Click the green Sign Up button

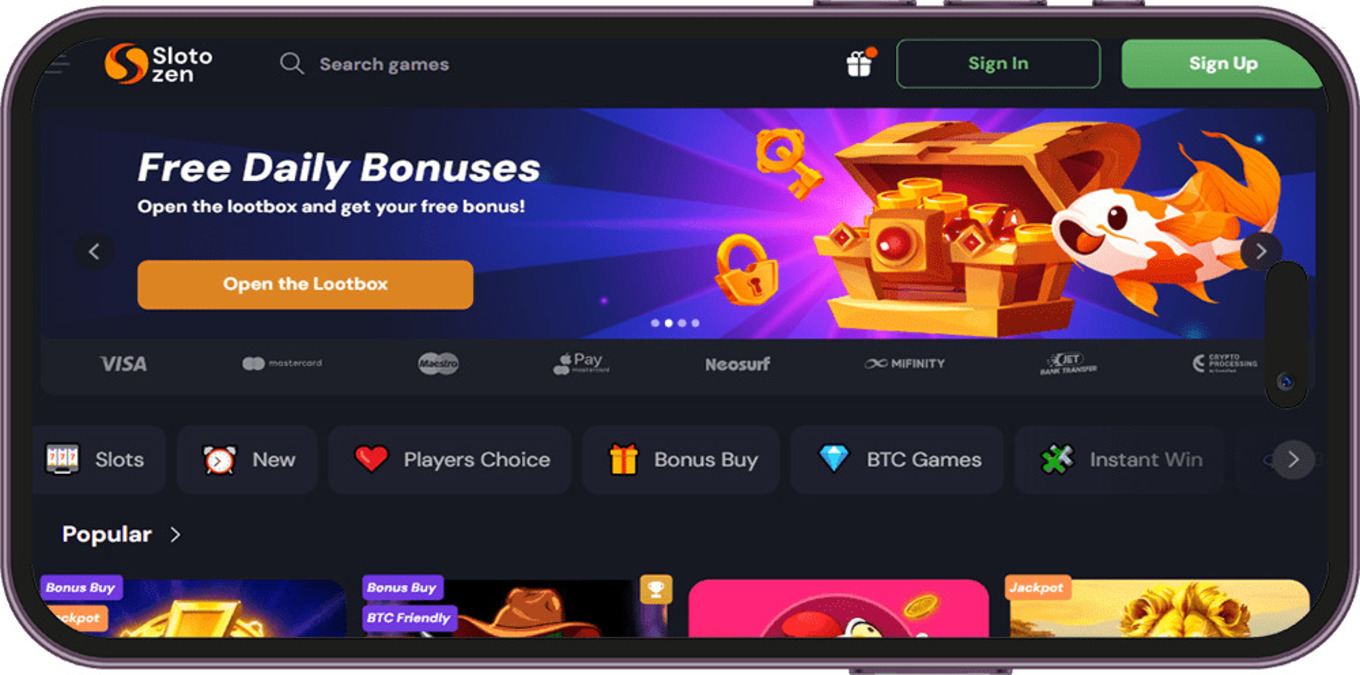pos(1222,64)
